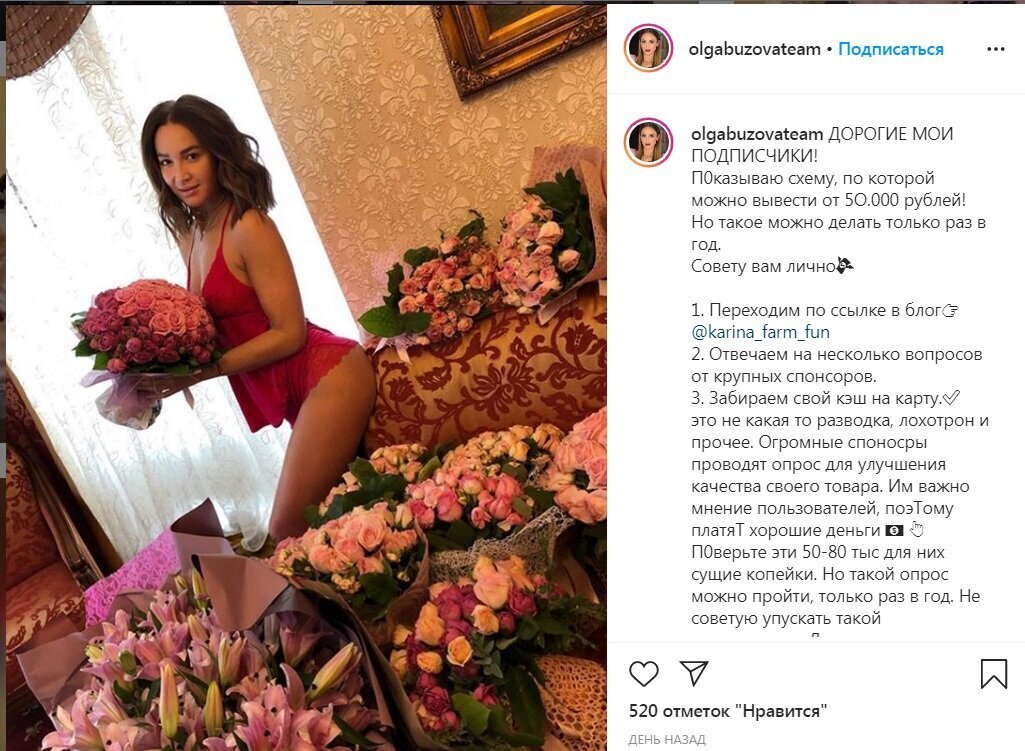Open the three-dot more options menu
The width and height of the screenshot is (1025, 751).
click(996, 49)
